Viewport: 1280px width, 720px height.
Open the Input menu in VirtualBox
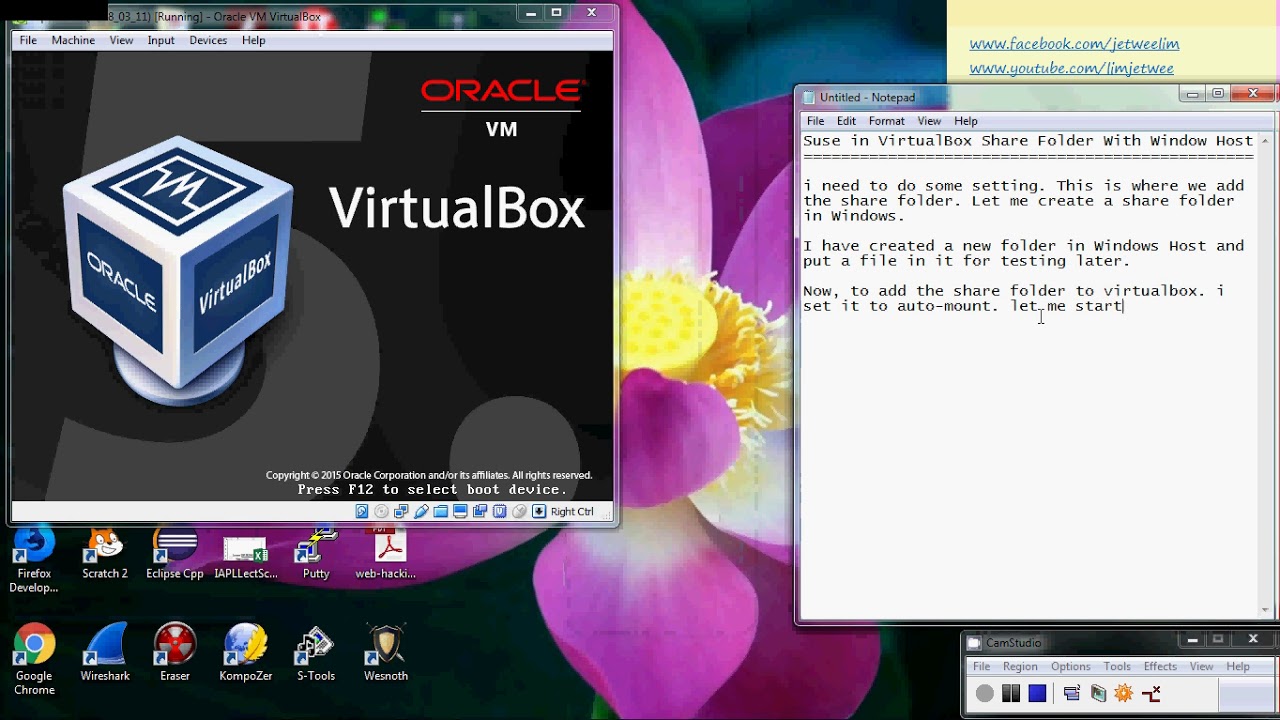(161, 40)
